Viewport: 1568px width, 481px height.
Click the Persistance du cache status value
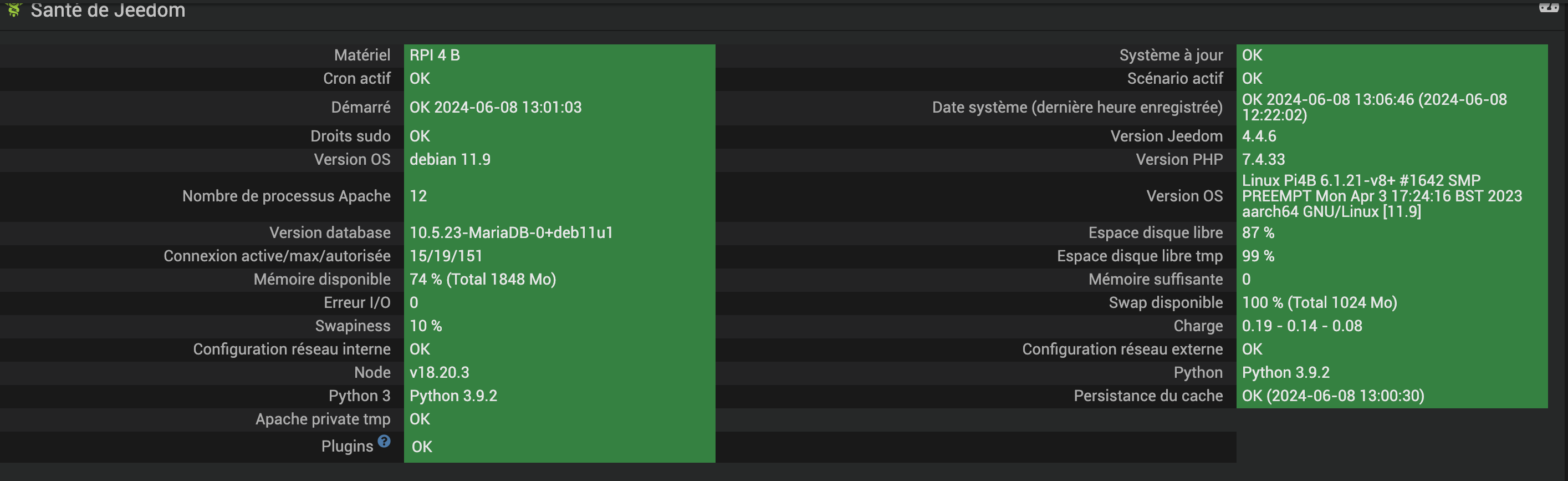[1332, 396]
